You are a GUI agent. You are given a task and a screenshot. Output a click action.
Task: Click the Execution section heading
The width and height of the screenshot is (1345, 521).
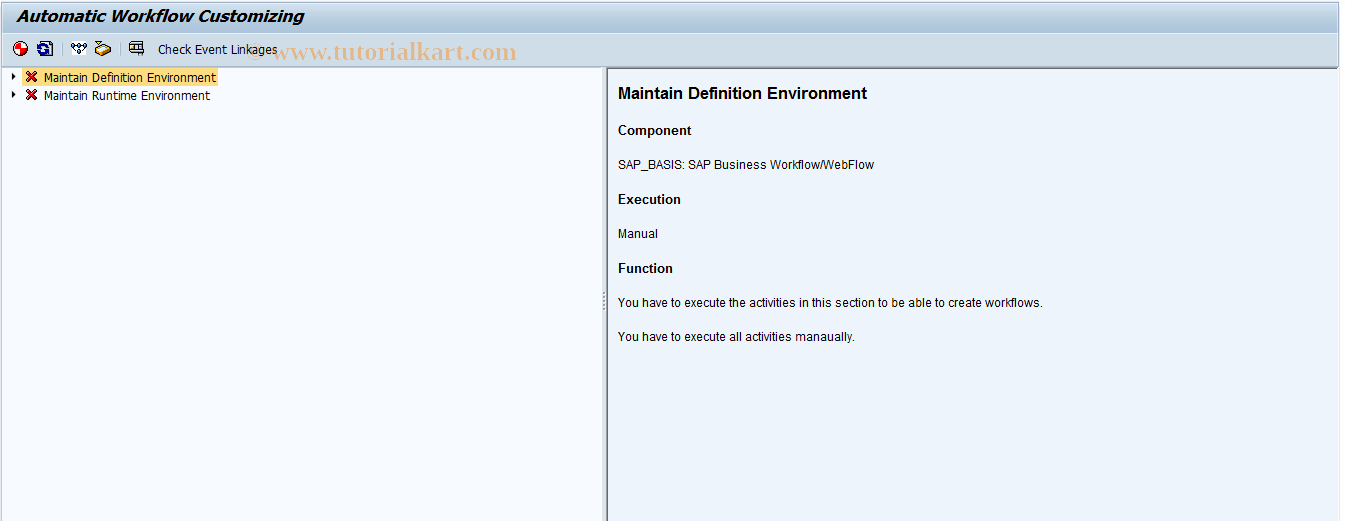649,200
